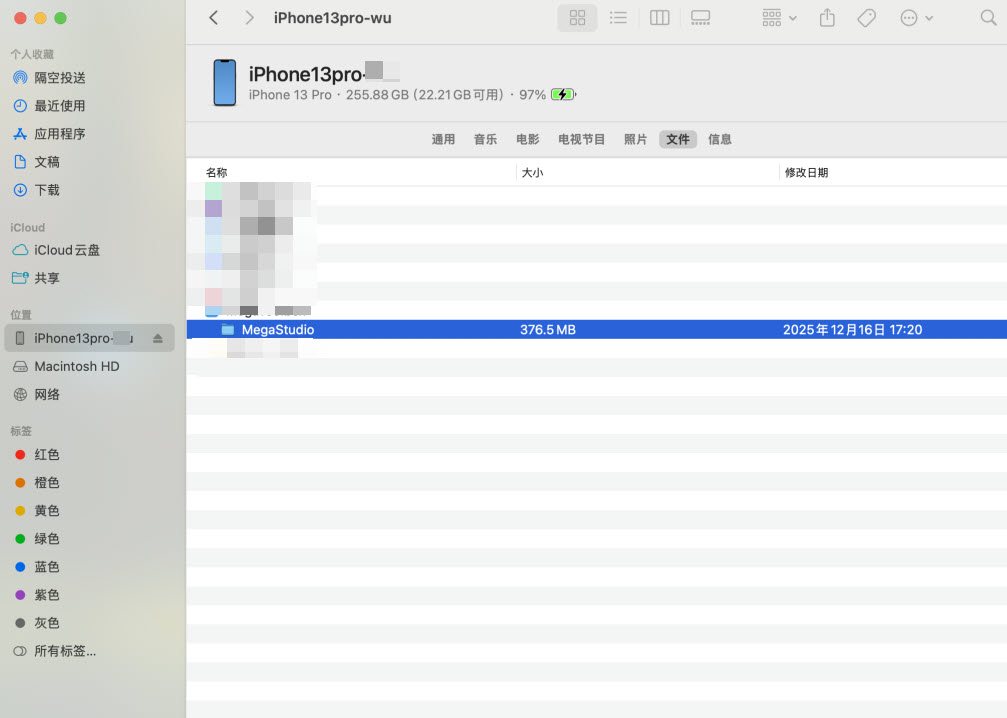Open the 照片 tab
This screenshot has width=1007, height=718.
pyautogui.click(x=635, y=139)
